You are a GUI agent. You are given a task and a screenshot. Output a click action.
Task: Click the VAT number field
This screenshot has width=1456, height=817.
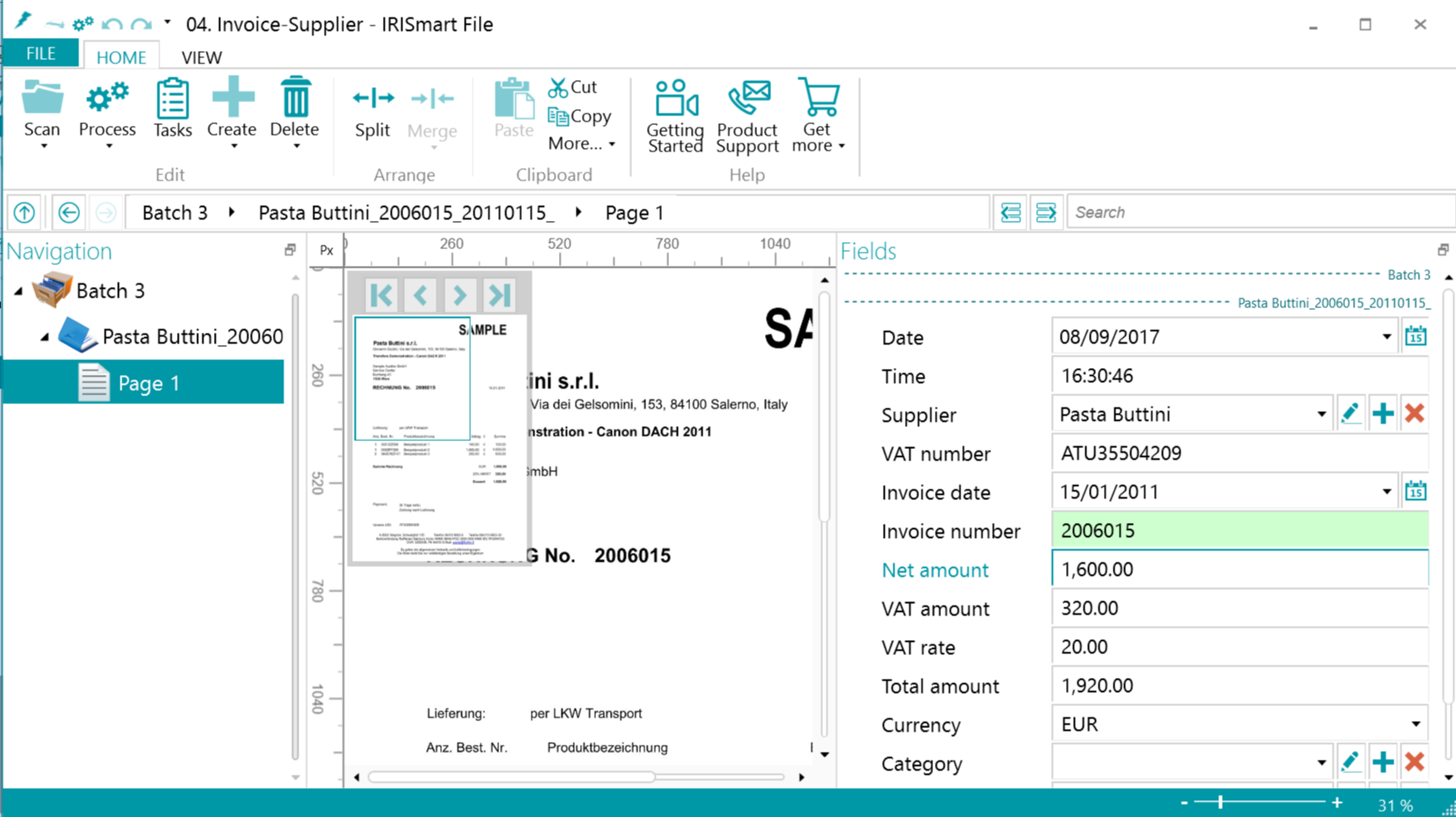[x=1239, y=453]
